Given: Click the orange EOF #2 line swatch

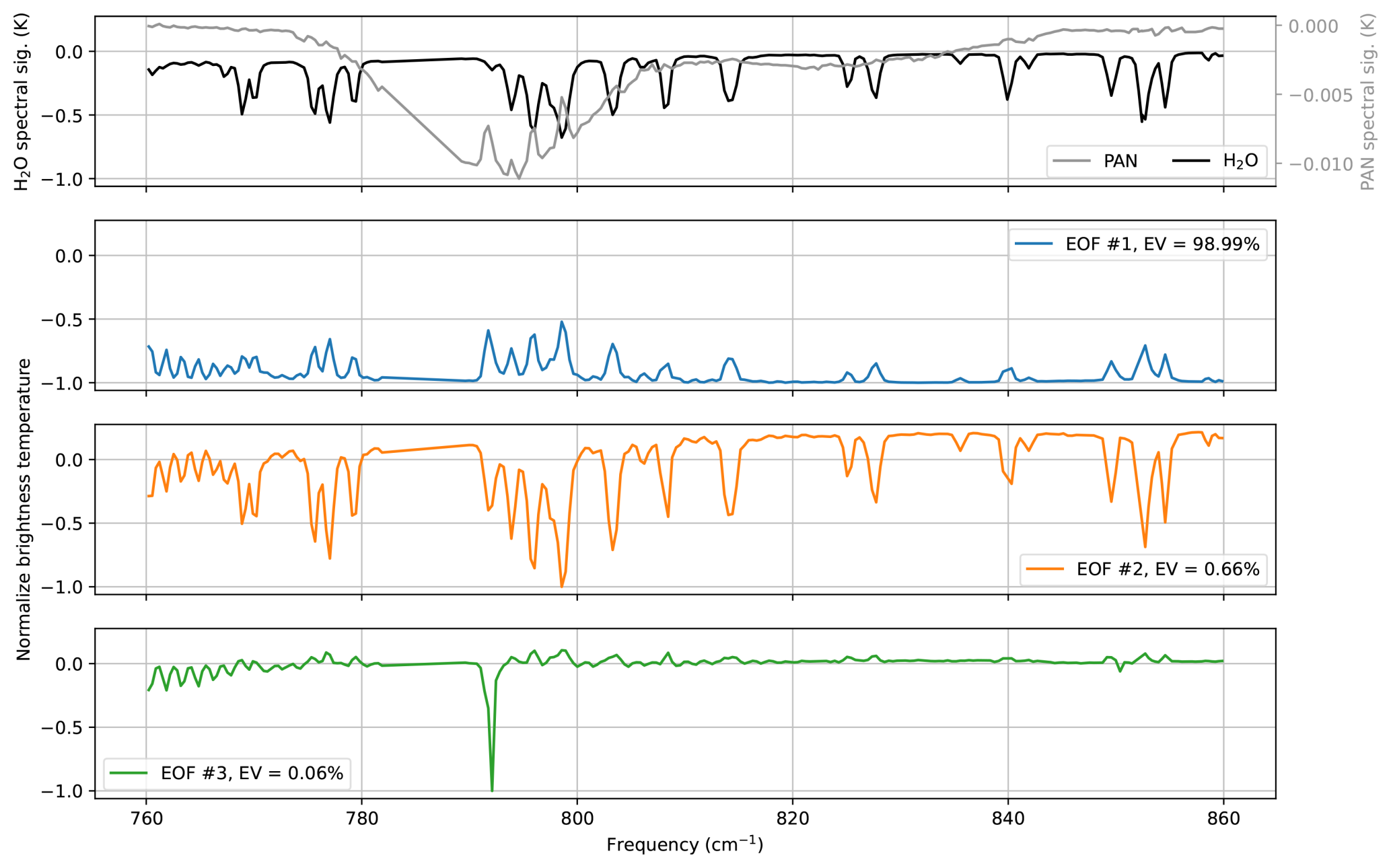Looking at the screenshot, I should coord(1045,569).
